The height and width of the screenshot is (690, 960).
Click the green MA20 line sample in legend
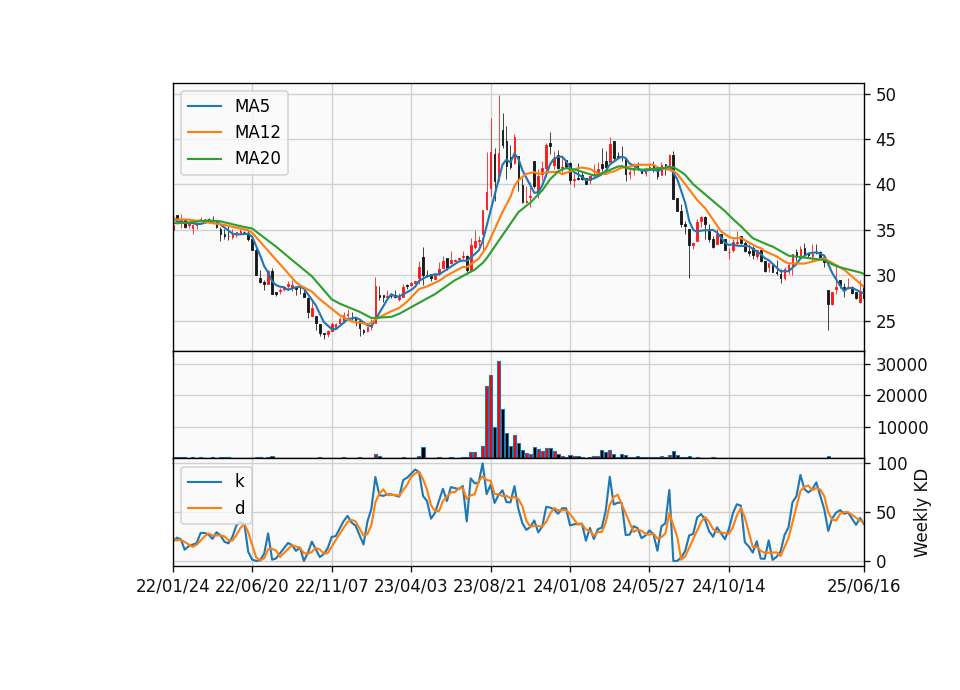point(204,159)
